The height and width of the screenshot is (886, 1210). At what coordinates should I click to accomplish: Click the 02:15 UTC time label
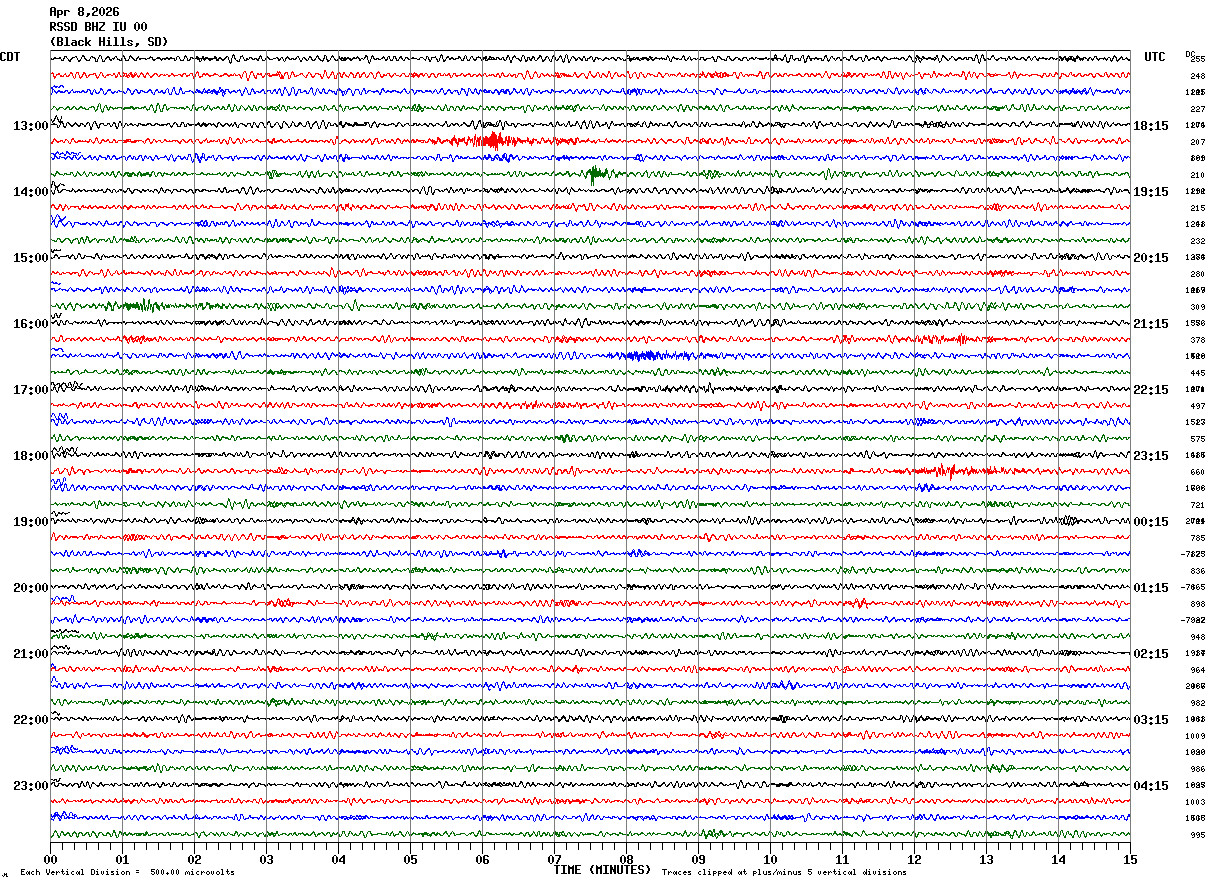coord(1151,654)
